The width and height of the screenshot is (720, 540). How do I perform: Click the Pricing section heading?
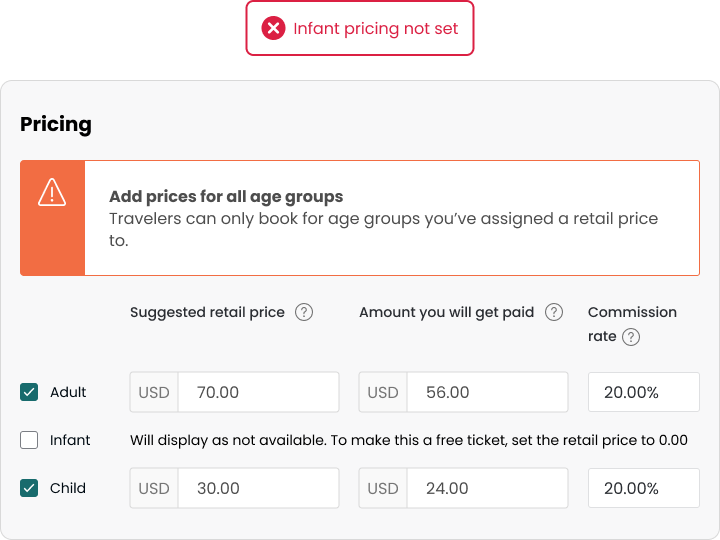click(56, 124)
